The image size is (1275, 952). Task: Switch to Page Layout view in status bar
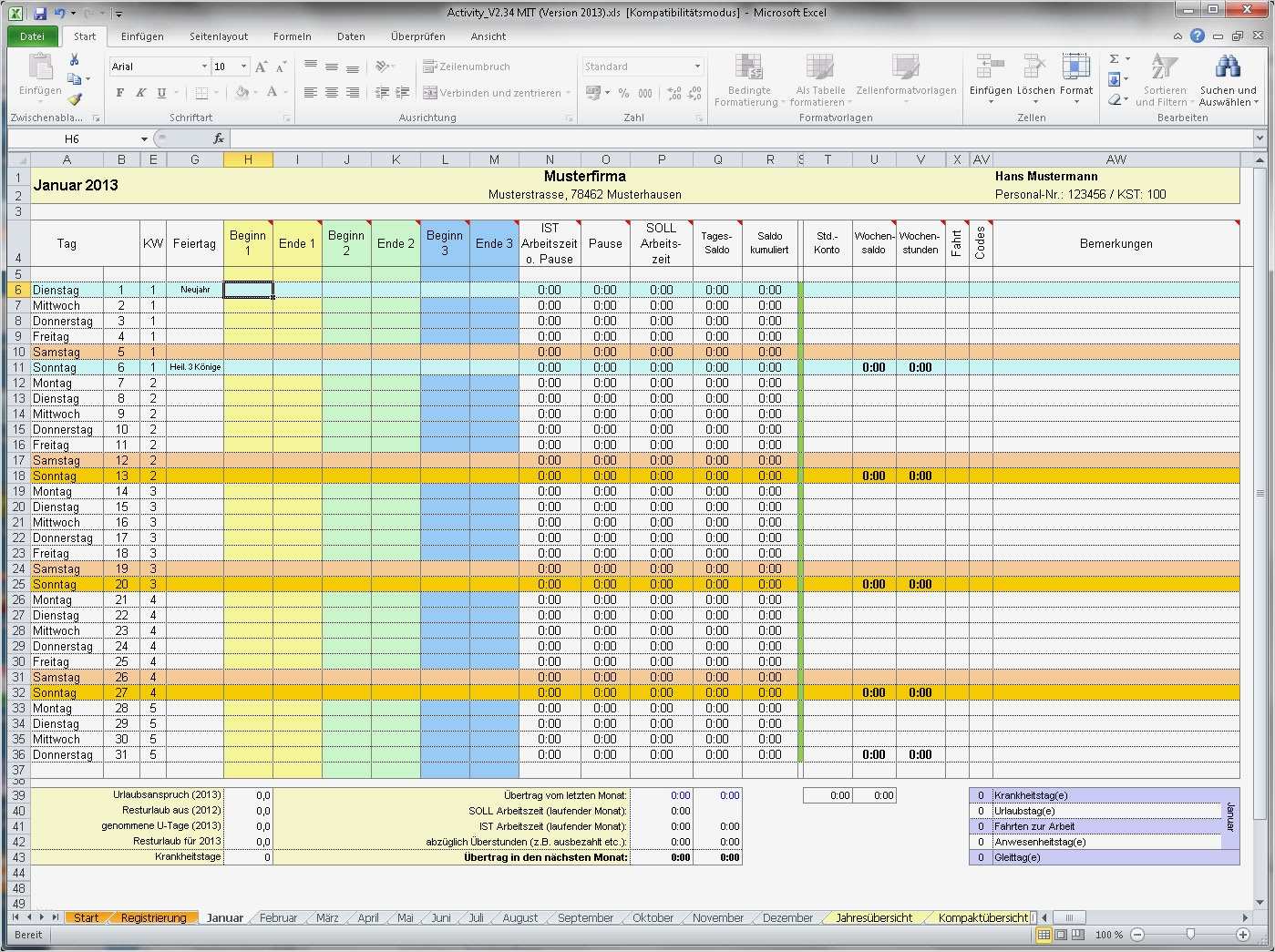1062,935
